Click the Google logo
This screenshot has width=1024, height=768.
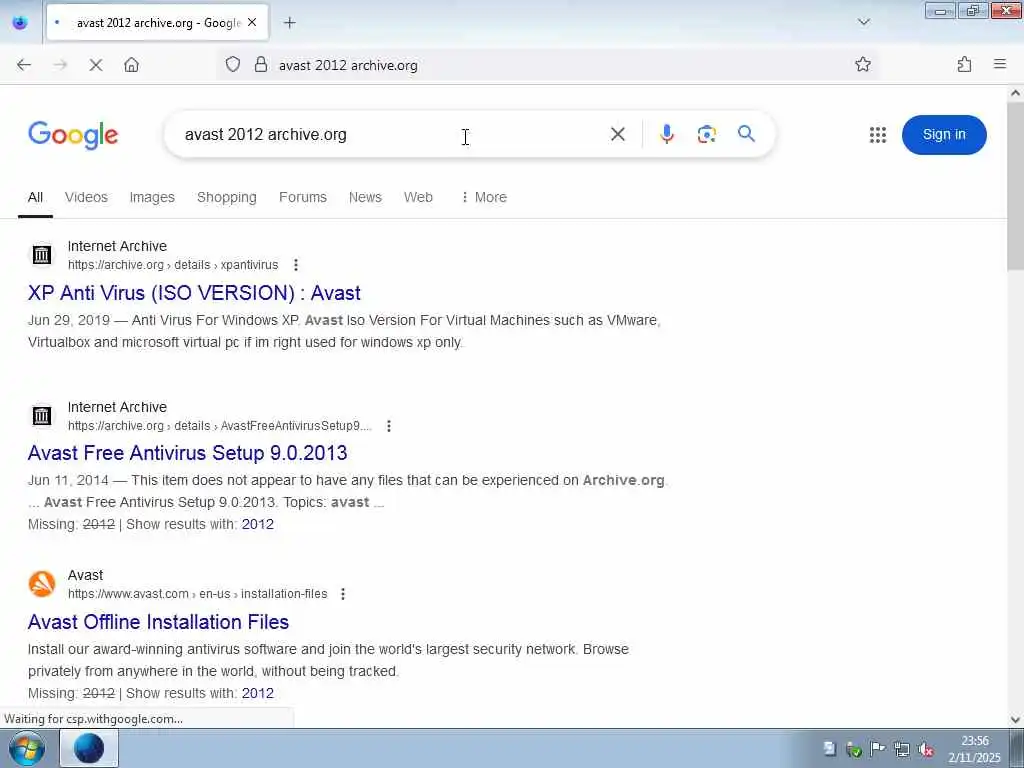click(73, 135)
